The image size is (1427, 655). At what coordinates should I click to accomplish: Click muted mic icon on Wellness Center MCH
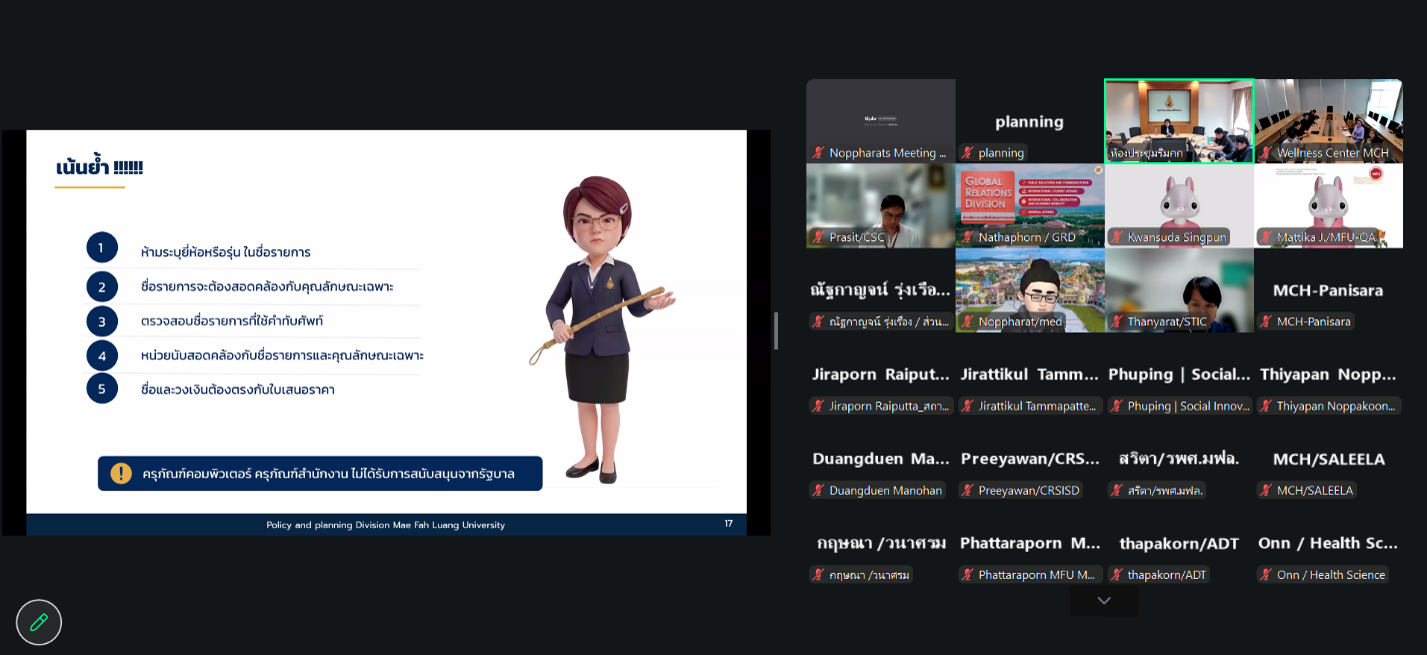pos(1267,153)
